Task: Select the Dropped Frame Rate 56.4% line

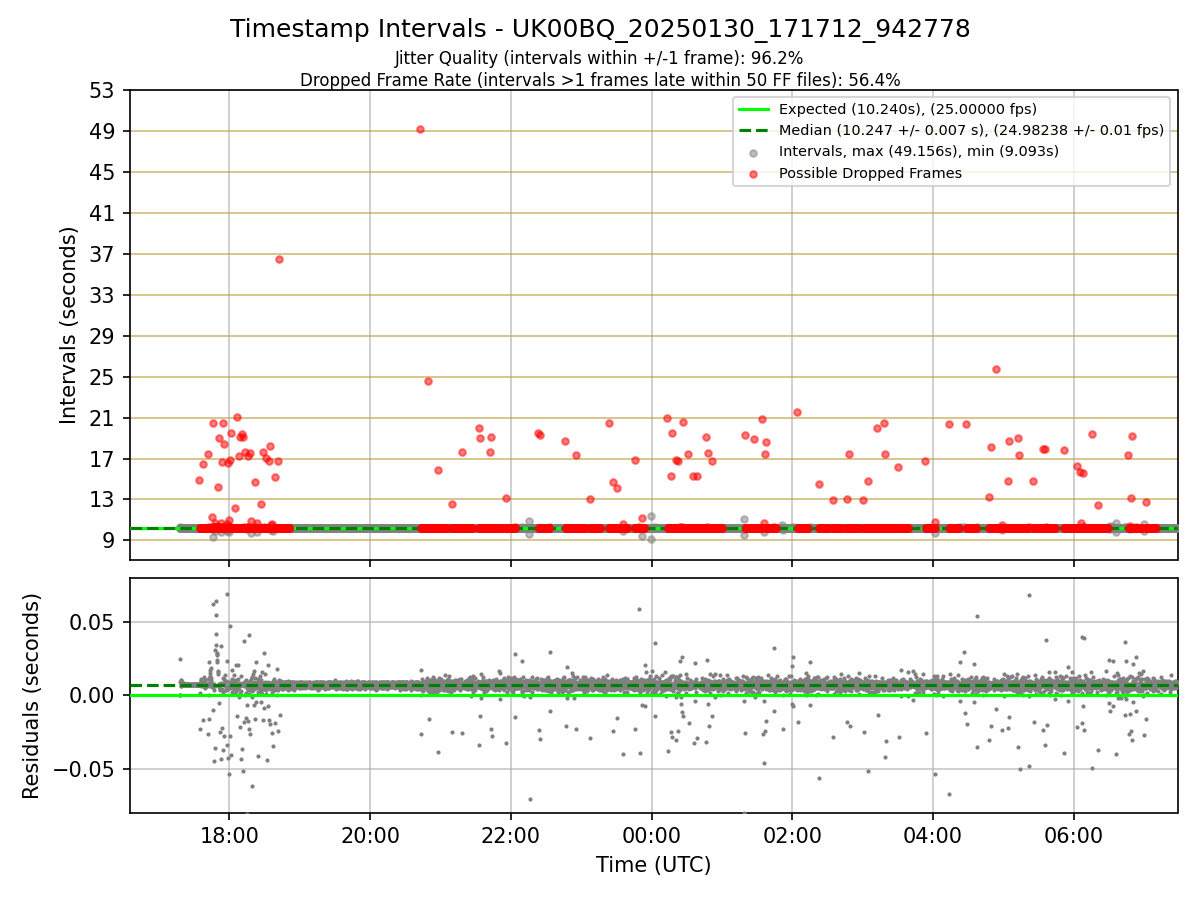Action: [x=600, y=80]
